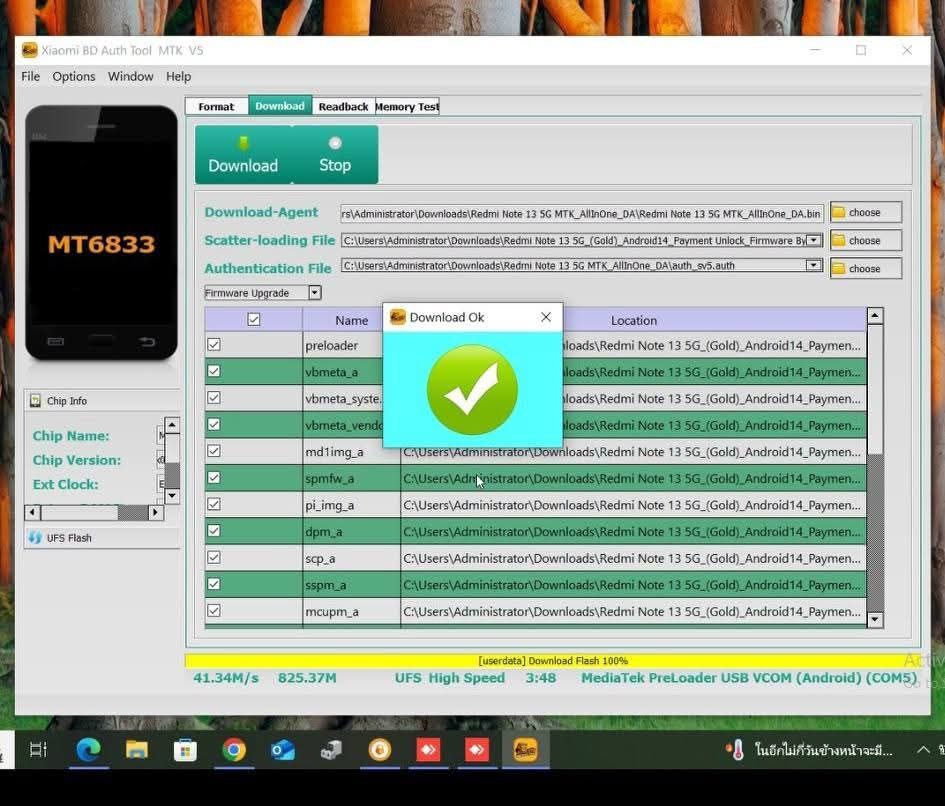Viewport: 945px width, 806px height.
Task: Toggle the scp_a checkbox
Action: click(x=214, y=558)
